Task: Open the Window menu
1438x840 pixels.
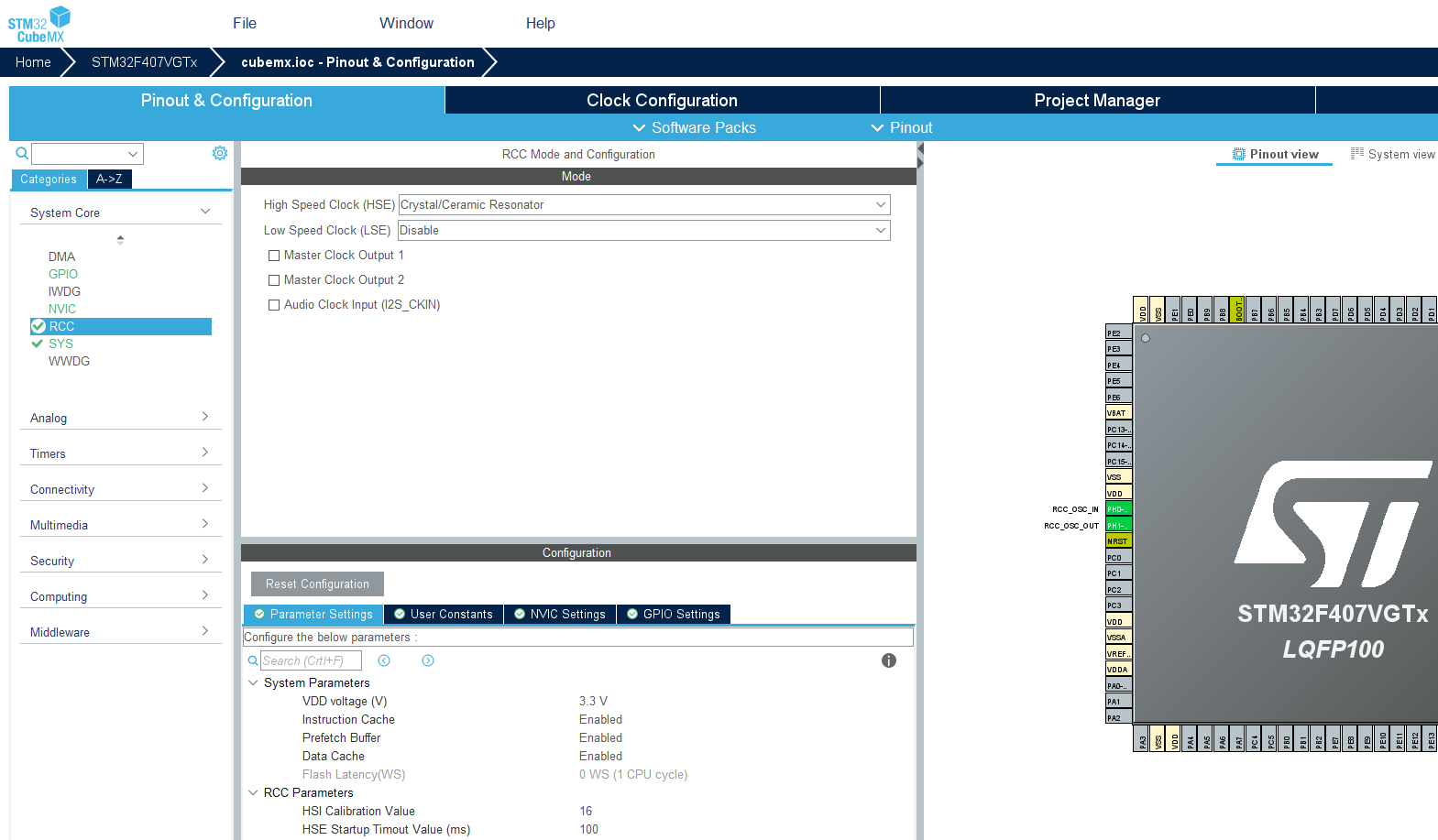Action: [x=407, y=23]
